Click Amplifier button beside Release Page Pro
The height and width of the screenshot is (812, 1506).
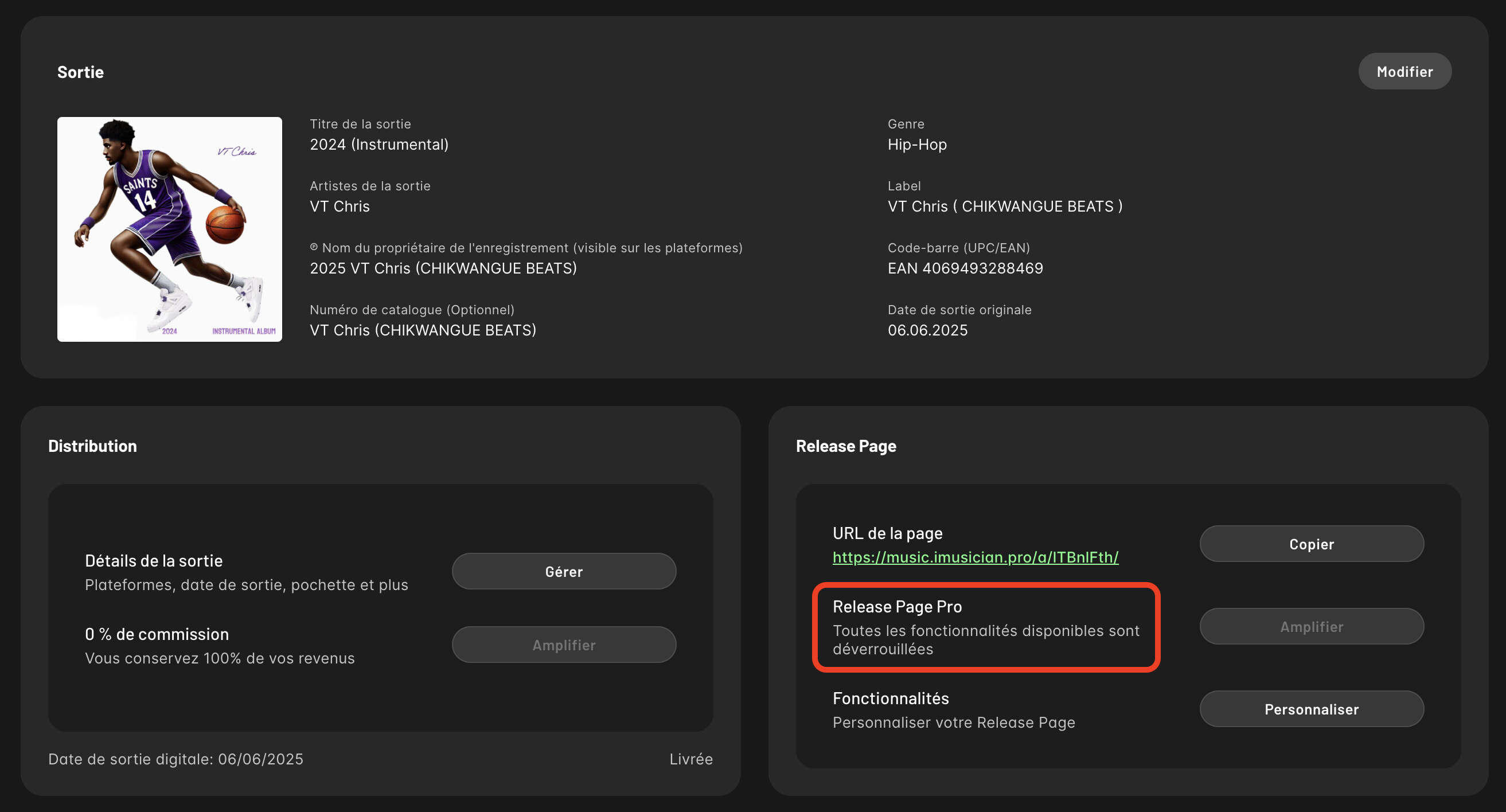point(1312,627)
